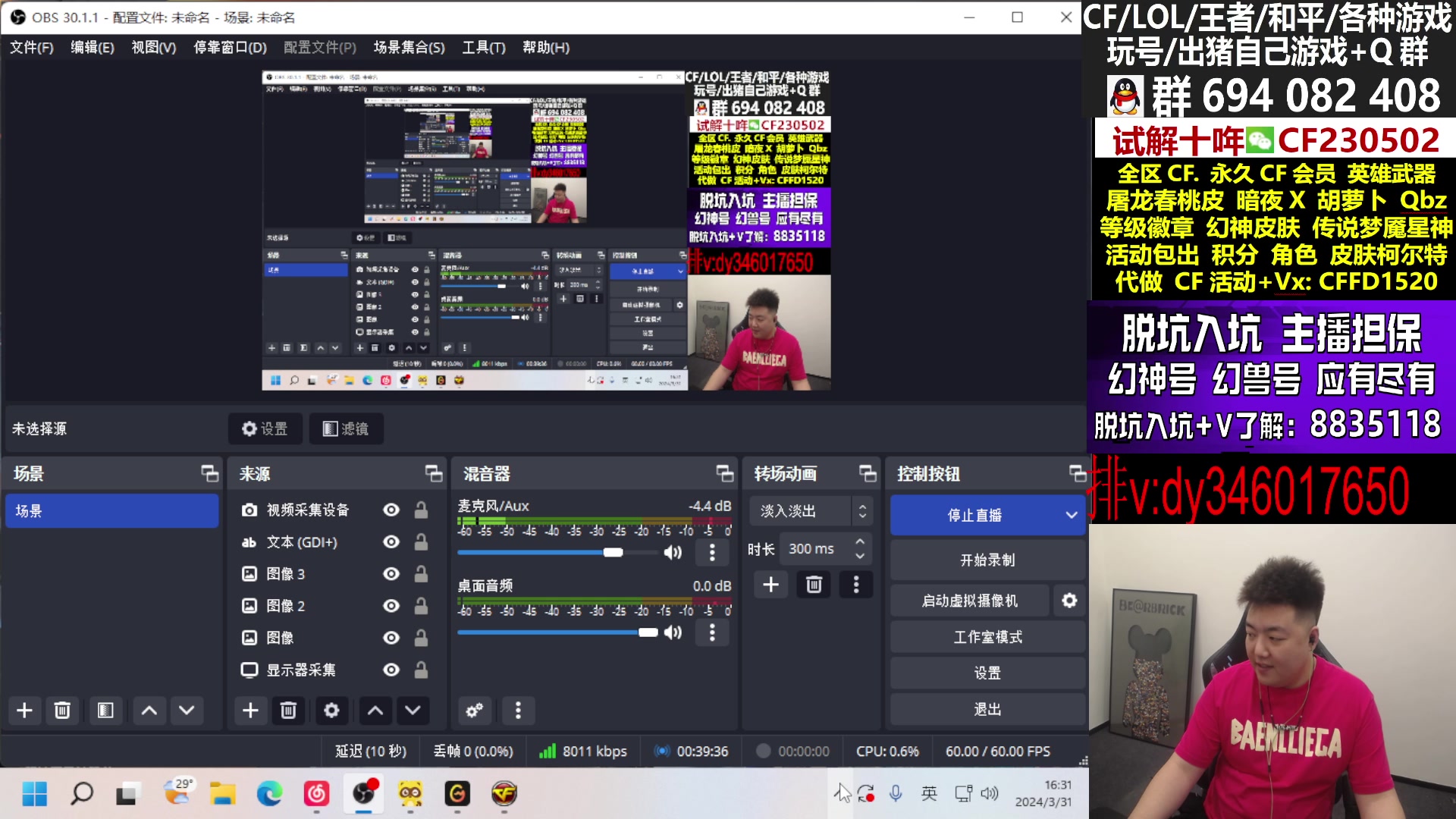Open advanced audio properties gears icon
1456x819 pixels.
pyautogui.click(x=475, y=711)
